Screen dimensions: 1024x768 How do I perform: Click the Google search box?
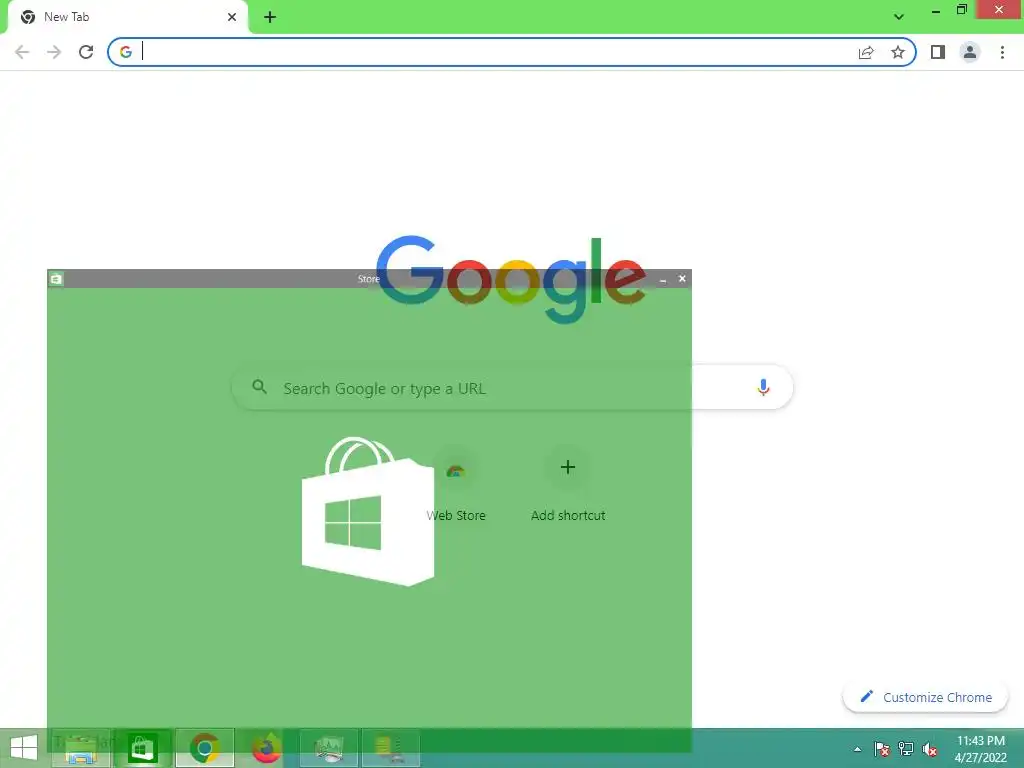tap(512, 388)
